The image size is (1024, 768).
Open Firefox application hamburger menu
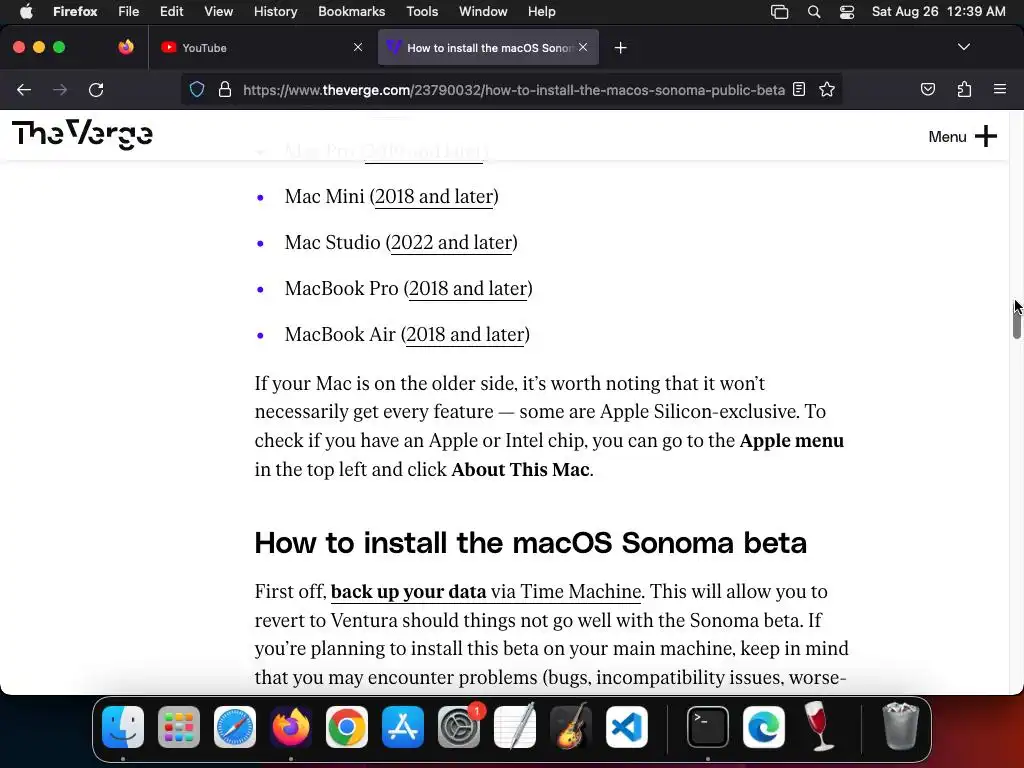pyautogui.click(x=999, y=89)
